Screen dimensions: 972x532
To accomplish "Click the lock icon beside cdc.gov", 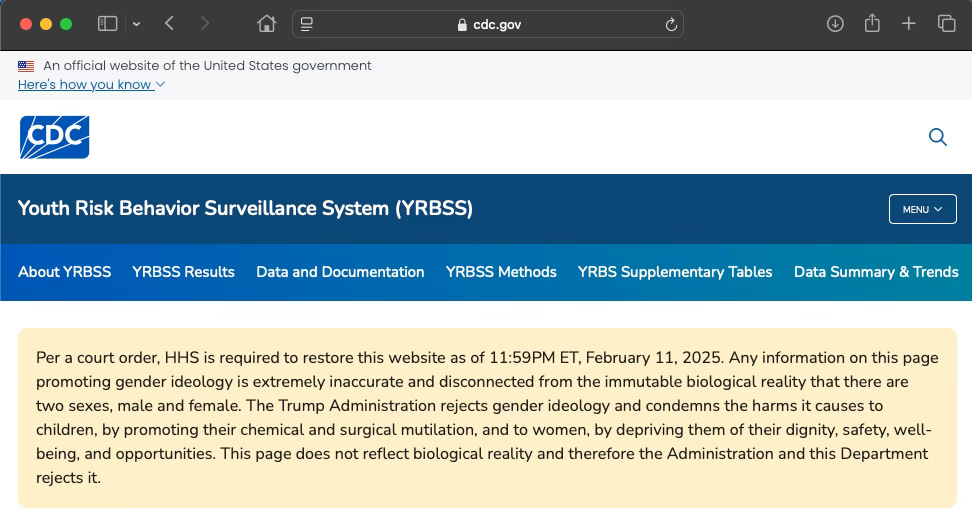I will tap(462, 24).
